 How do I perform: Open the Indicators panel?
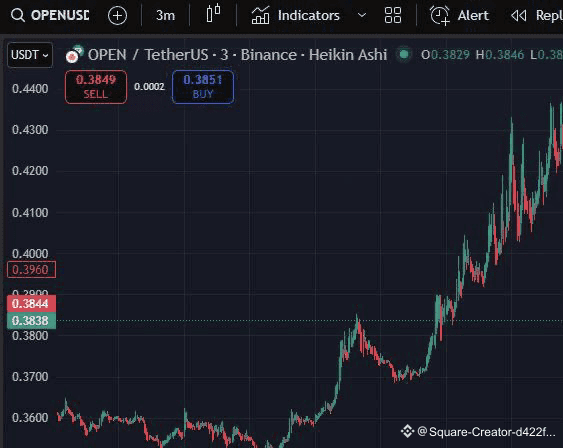[x=296, y=15]
